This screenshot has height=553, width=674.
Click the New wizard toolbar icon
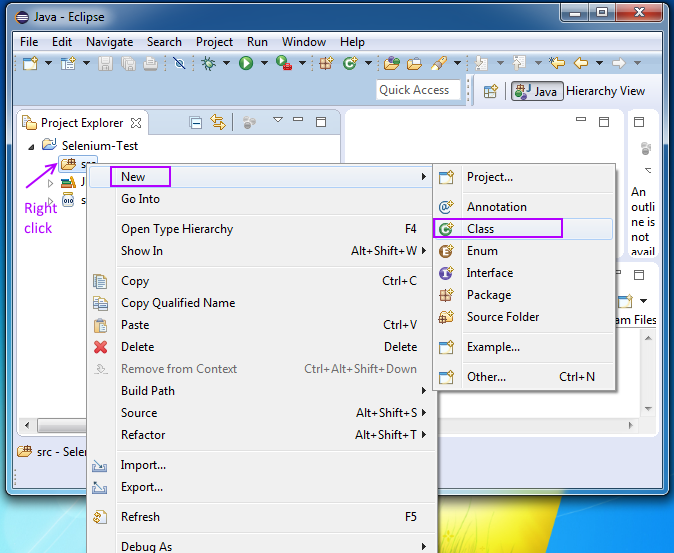[31, 64]
